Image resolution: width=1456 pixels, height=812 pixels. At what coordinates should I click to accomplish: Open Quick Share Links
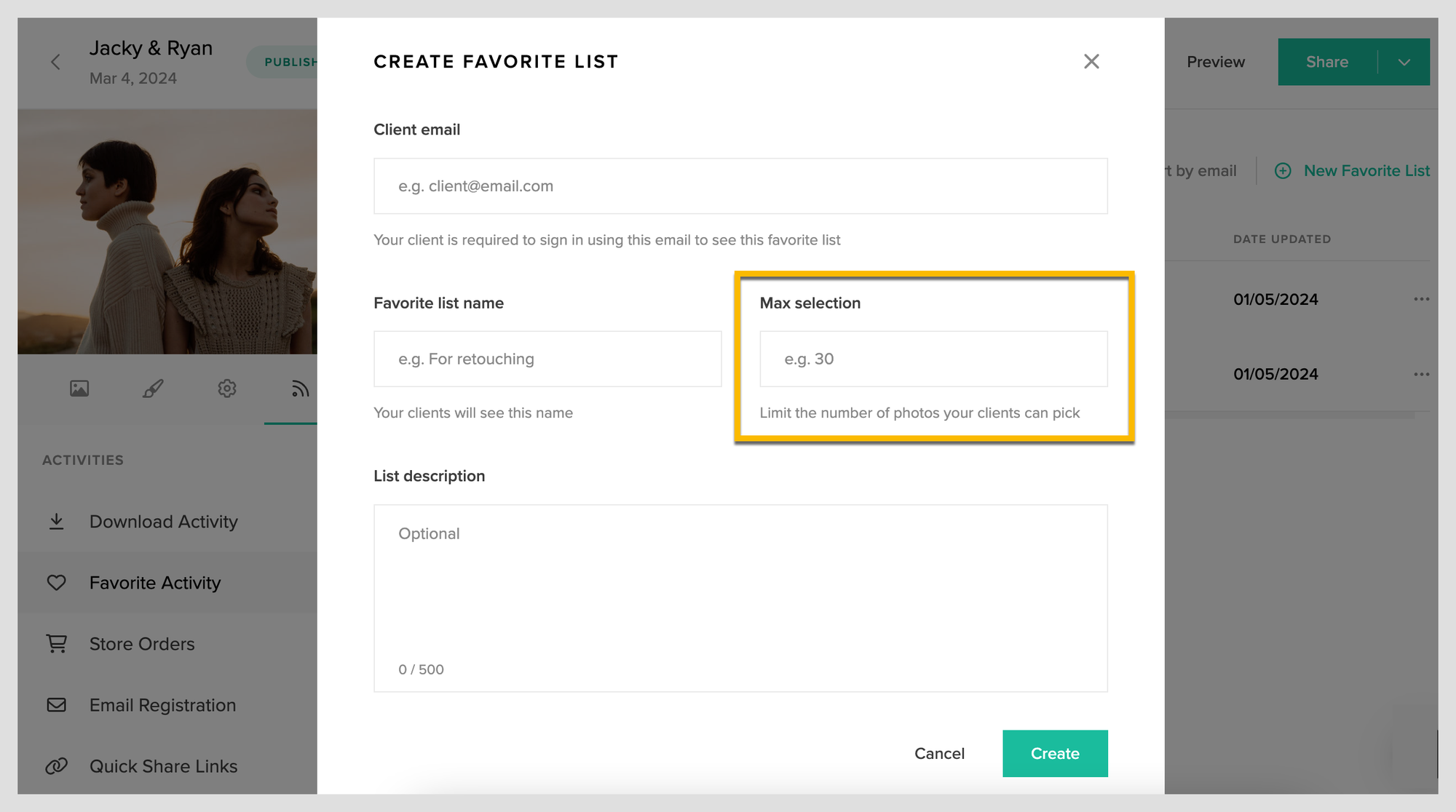[x=163, y=766]
